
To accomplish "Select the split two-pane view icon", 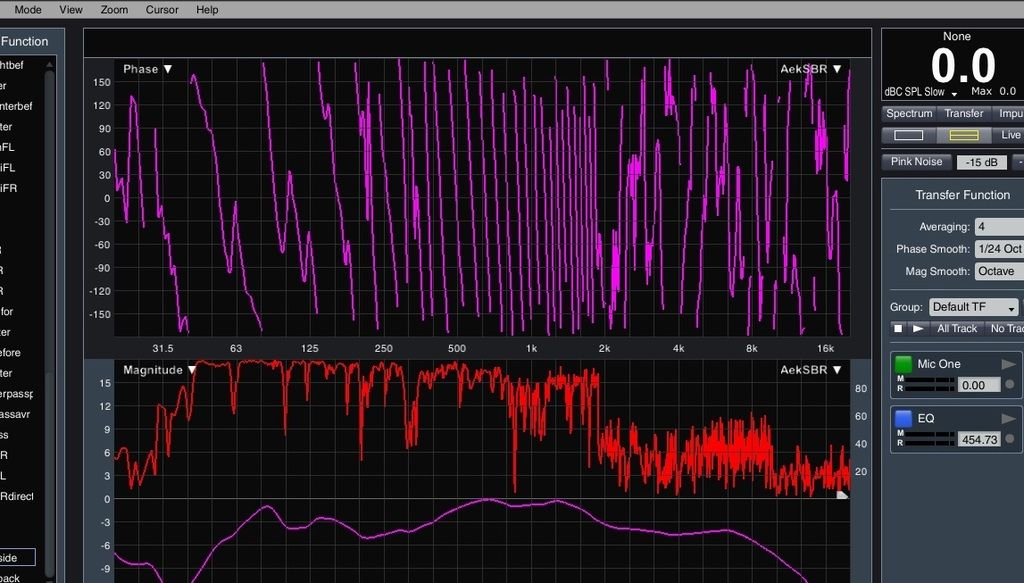I will [x=963, y=135].
